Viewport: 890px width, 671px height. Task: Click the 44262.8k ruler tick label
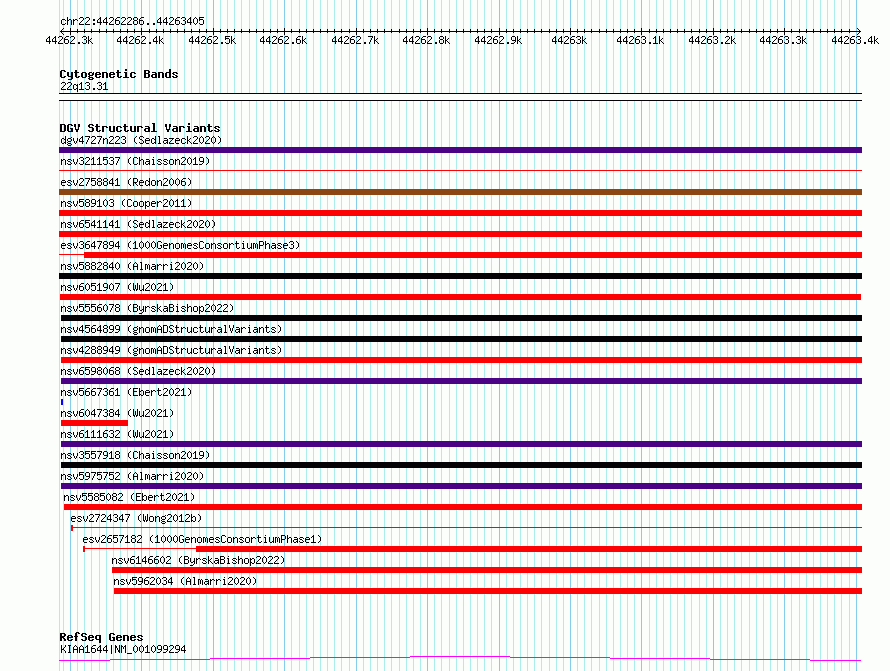pyautogui.click(x=426, y=40)
